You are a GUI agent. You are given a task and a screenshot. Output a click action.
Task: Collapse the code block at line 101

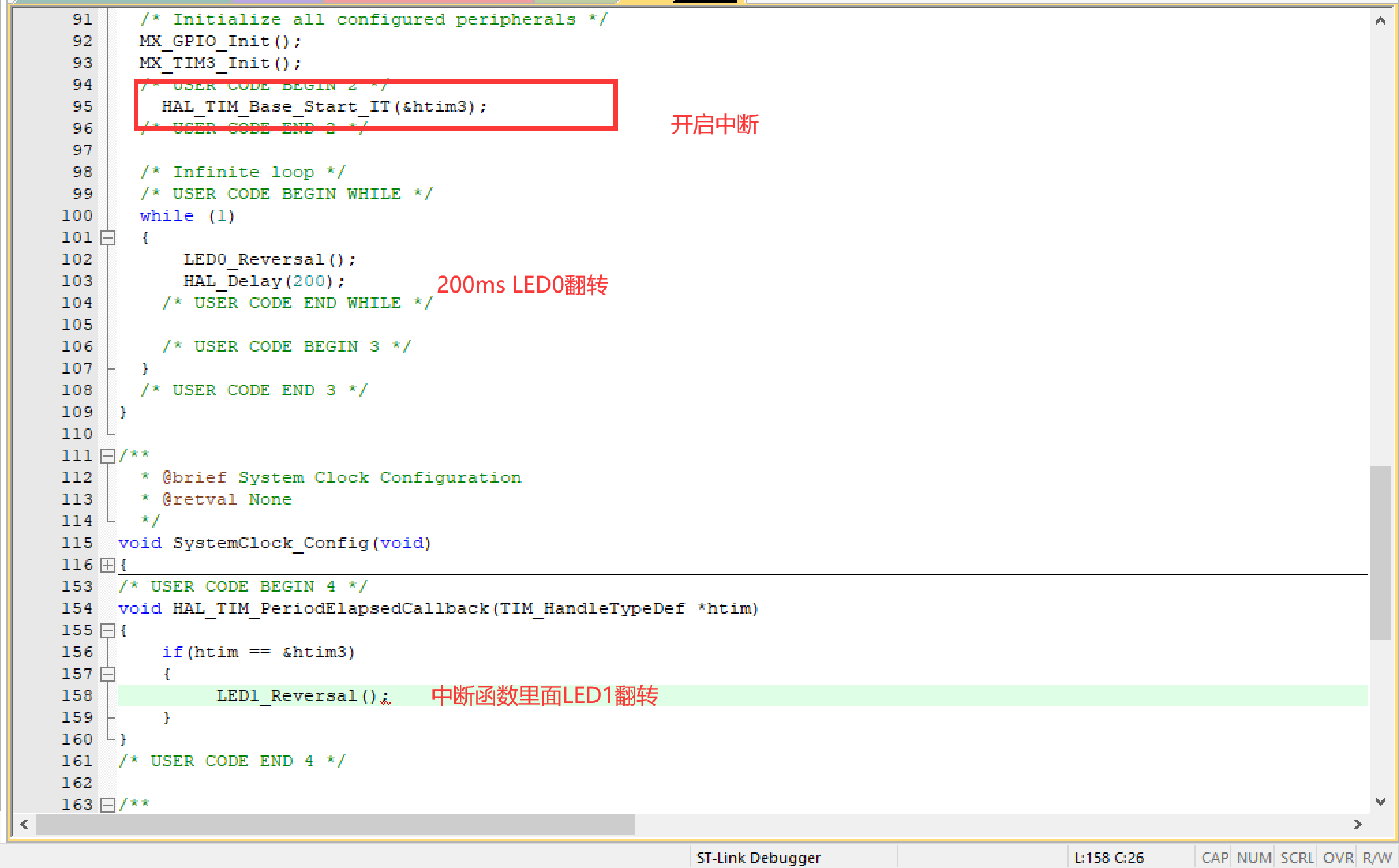click(x=107, y=237)
